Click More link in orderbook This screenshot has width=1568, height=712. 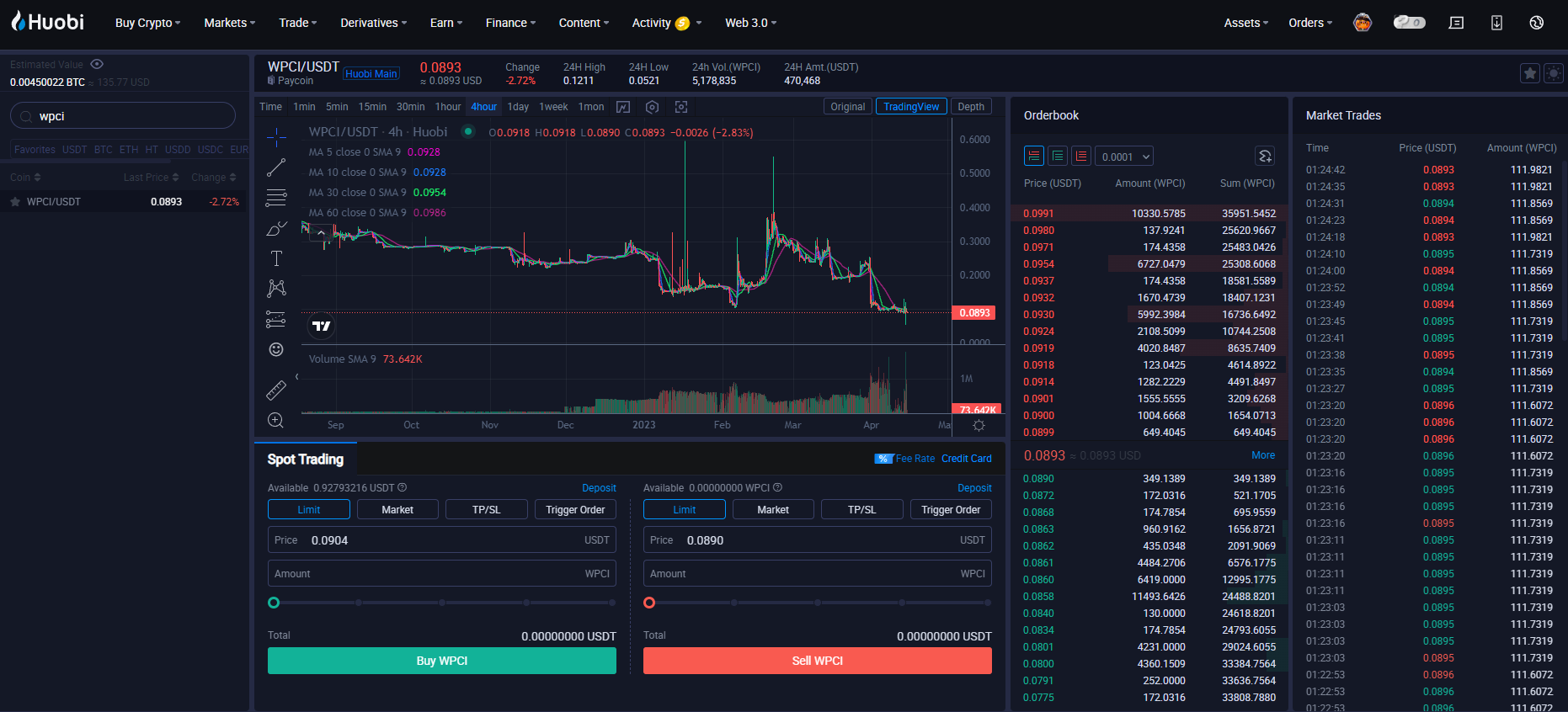pos(1263,455)
